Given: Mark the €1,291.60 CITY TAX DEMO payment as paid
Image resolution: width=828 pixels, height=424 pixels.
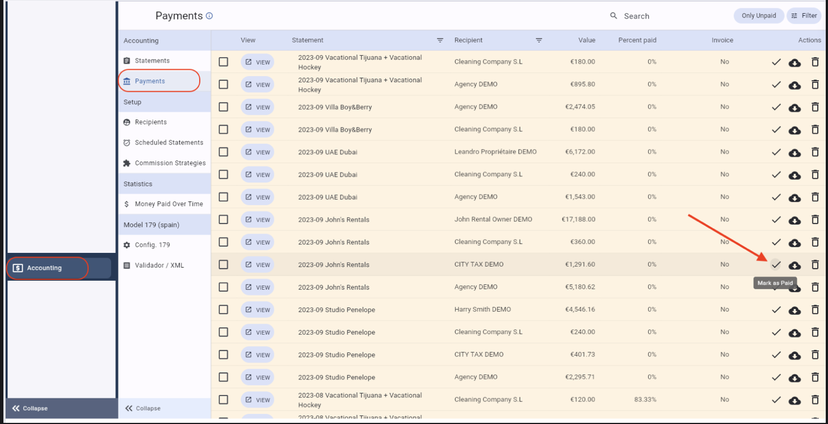Looking at the screenshot, I should pos(775,265).
